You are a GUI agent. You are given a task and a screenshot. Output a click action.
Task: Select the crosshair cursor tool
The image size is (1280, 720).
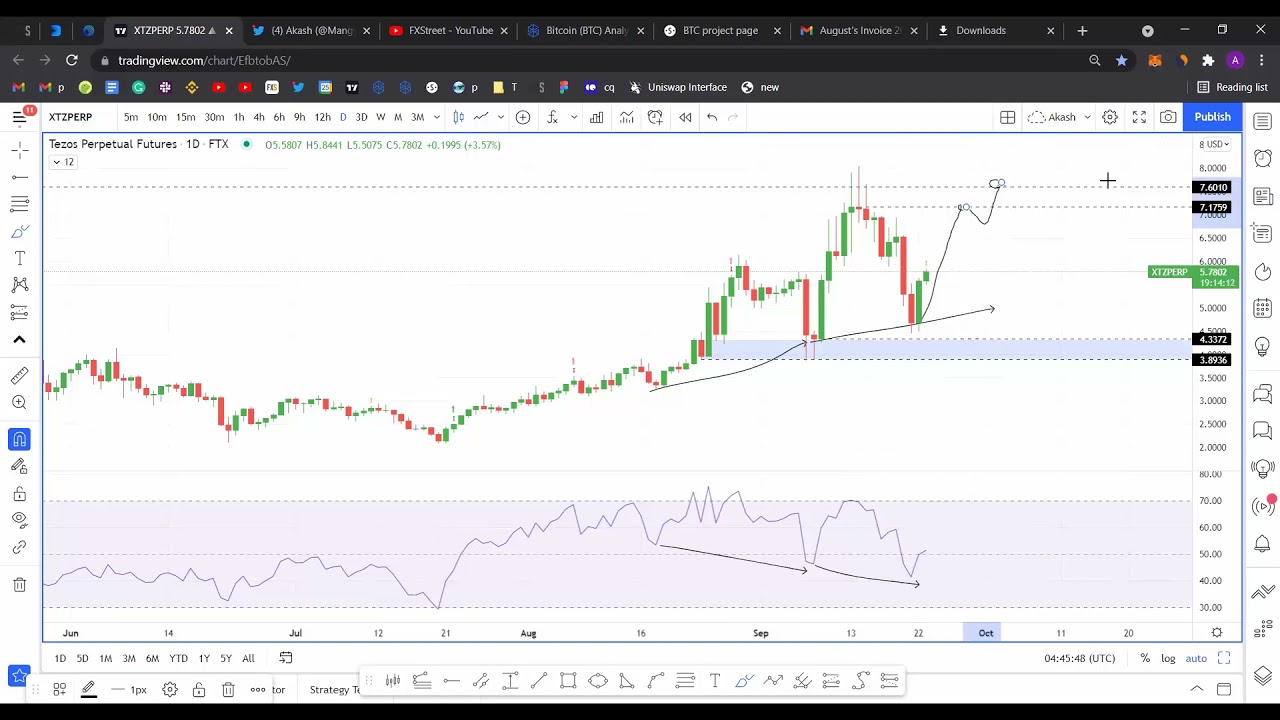coord(19,150)
